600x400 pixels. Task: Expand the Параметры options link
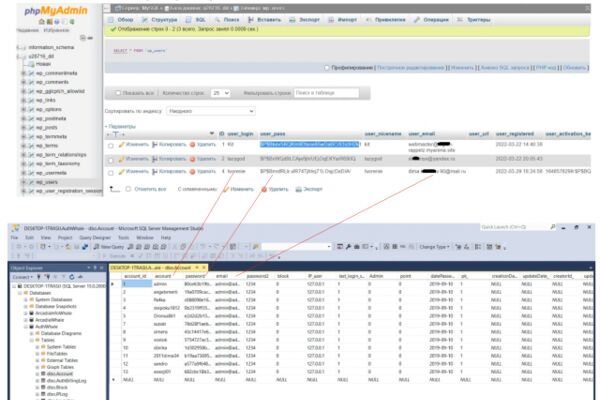pyautogui.click(x=120, y=126)
